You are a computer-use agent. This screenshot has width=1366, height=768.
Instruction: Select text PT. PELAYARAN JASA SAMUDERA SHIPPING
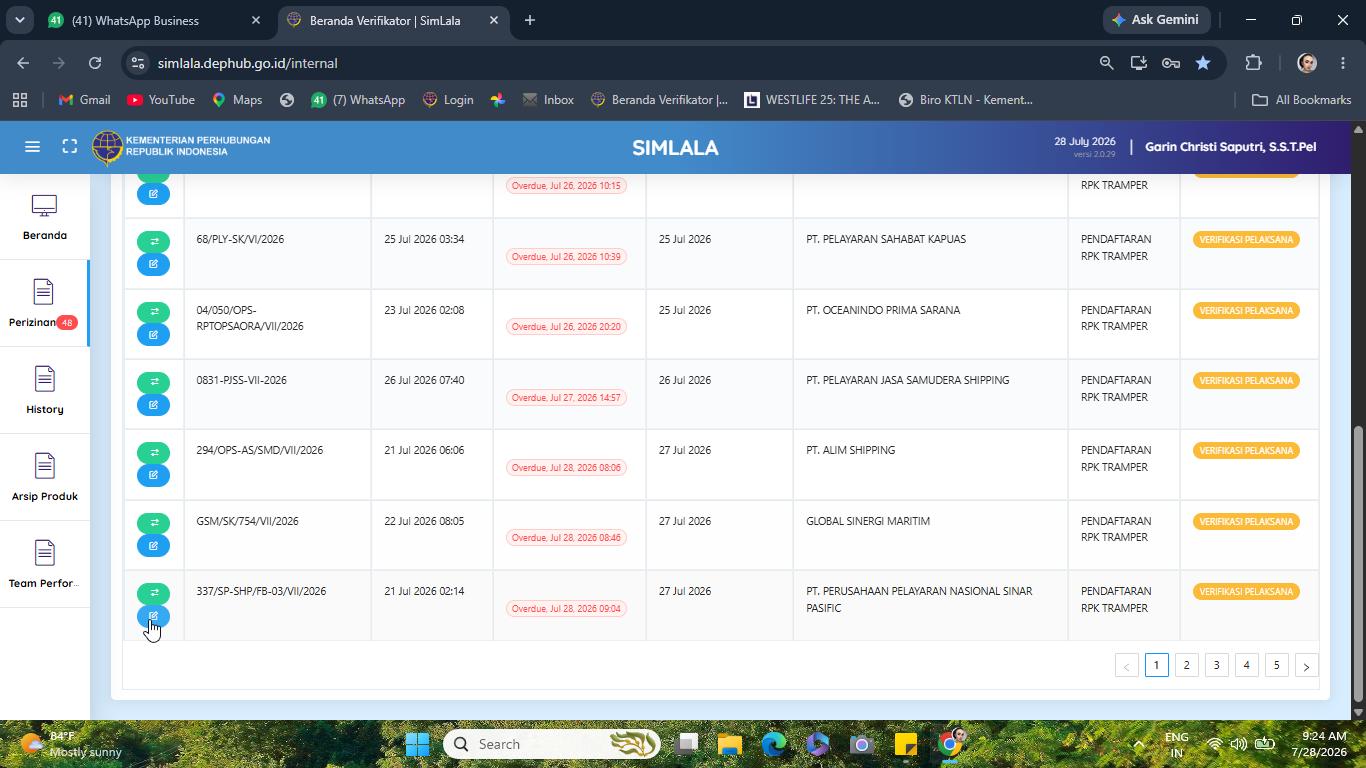pos(907,380)
